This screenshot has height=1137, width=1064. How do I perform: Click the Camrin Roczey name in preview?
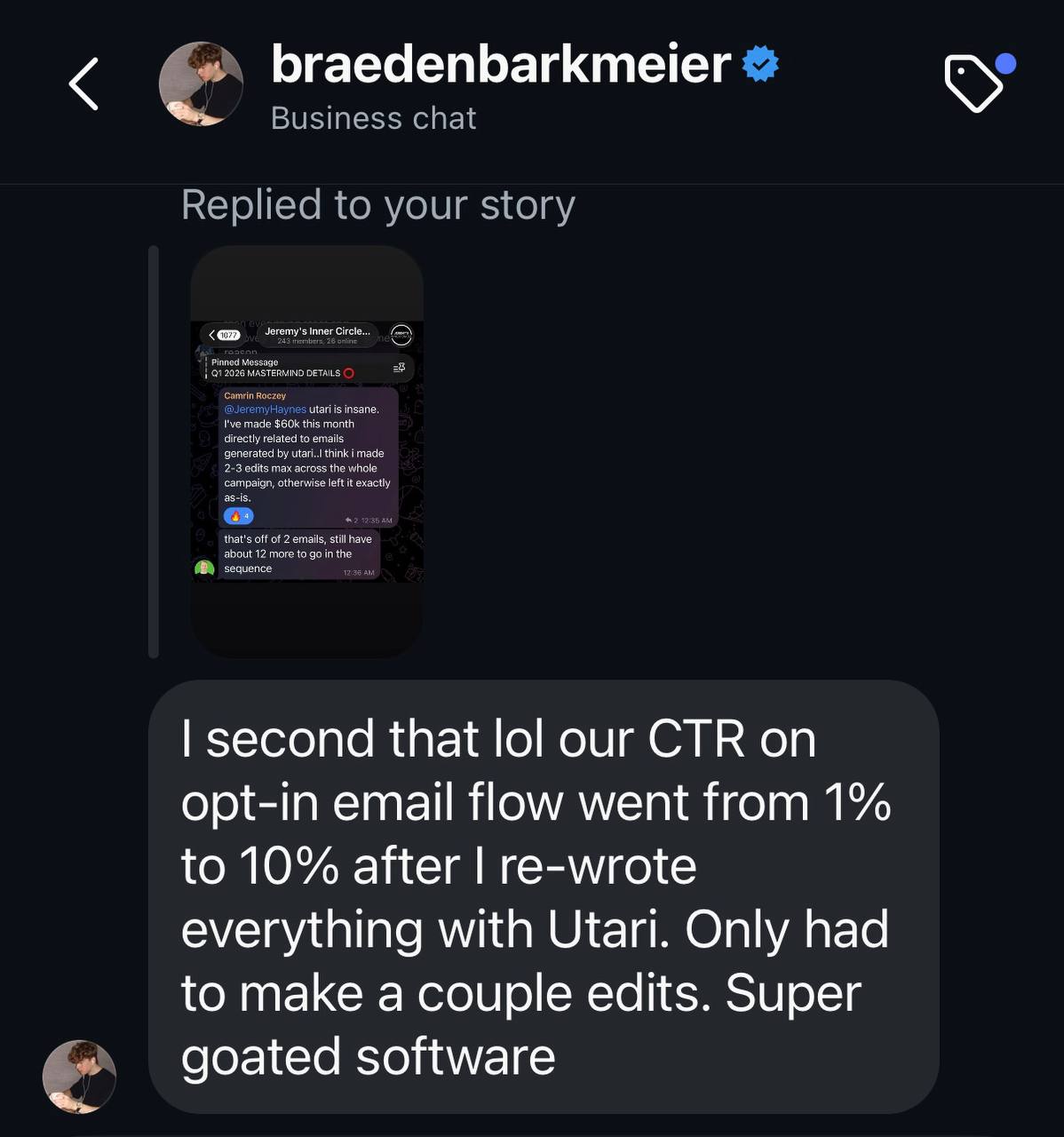coord(255,395)
